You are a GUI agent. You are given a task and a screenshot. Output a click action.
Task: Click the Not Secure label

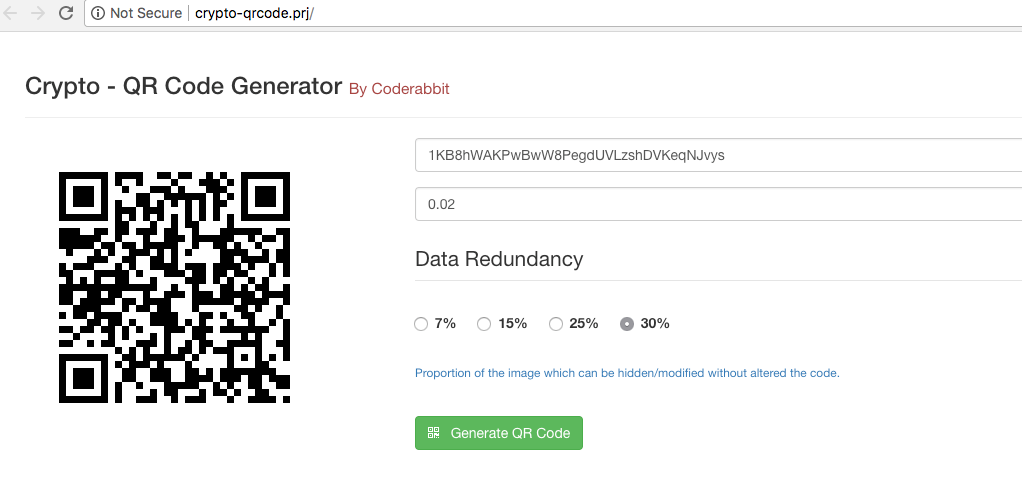(x=146, y=14)
